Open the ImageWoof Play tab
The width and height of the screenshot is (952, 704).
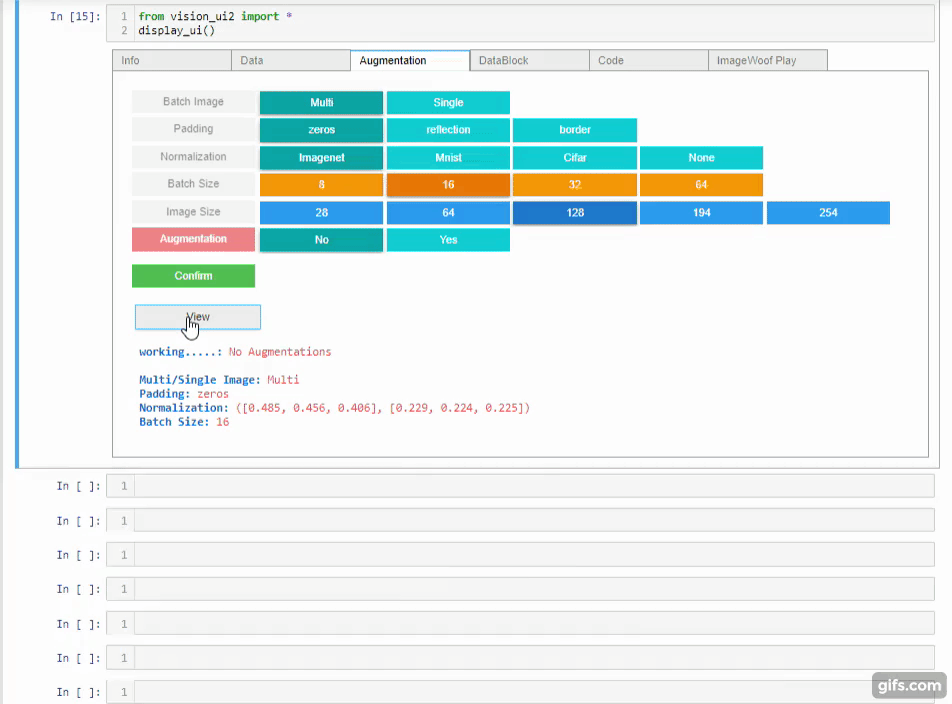(x=767, y=61)
